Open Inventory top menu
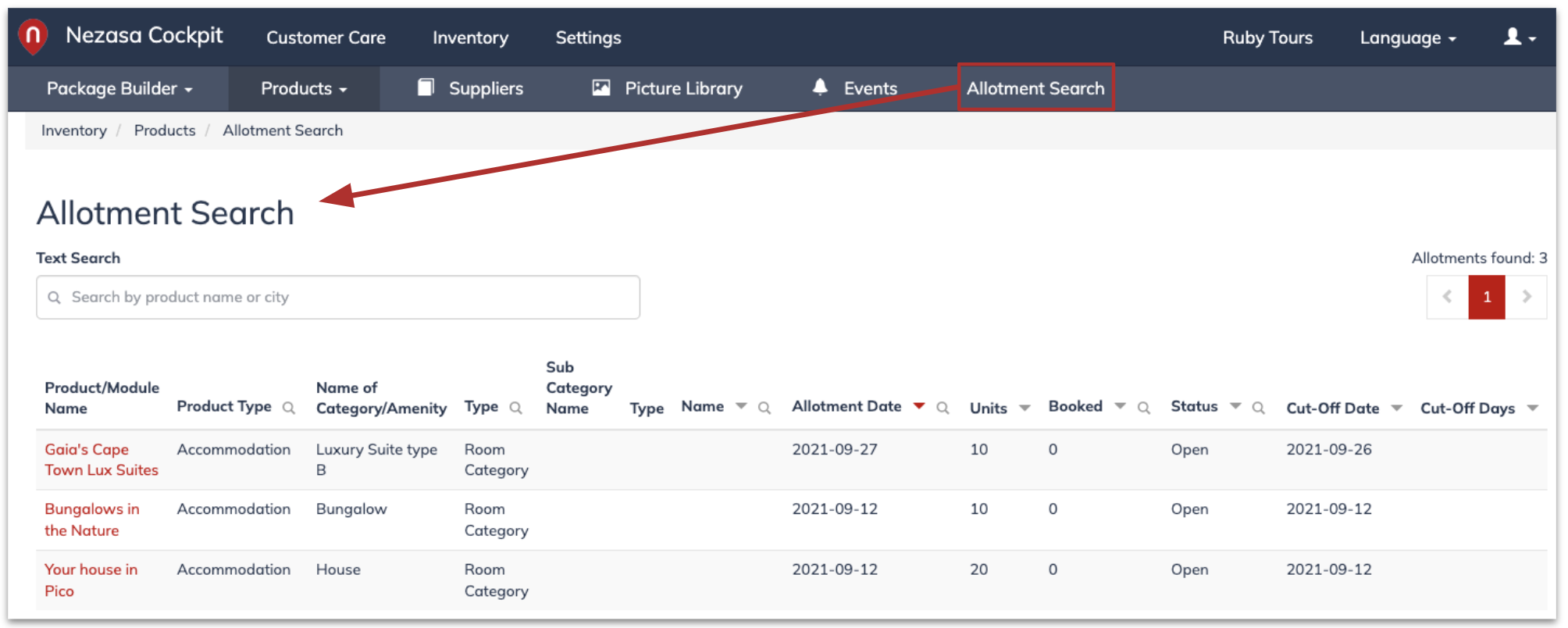The height and width of the screenshot is (628, 1568). tap(470, 37)
